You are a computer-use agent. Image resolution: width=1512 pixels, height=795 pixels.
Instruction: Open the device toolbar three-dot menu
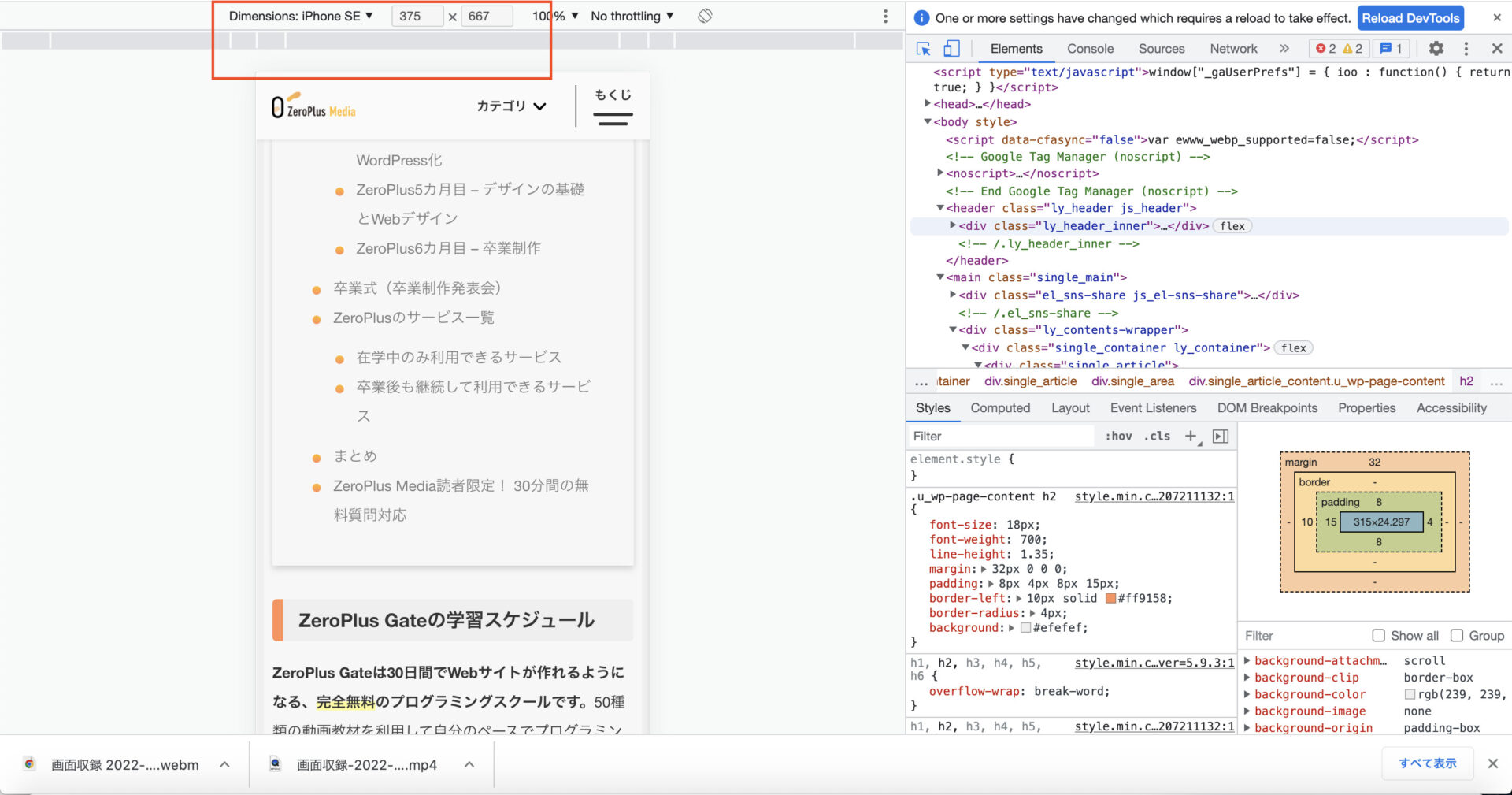(x=885, y=17)
